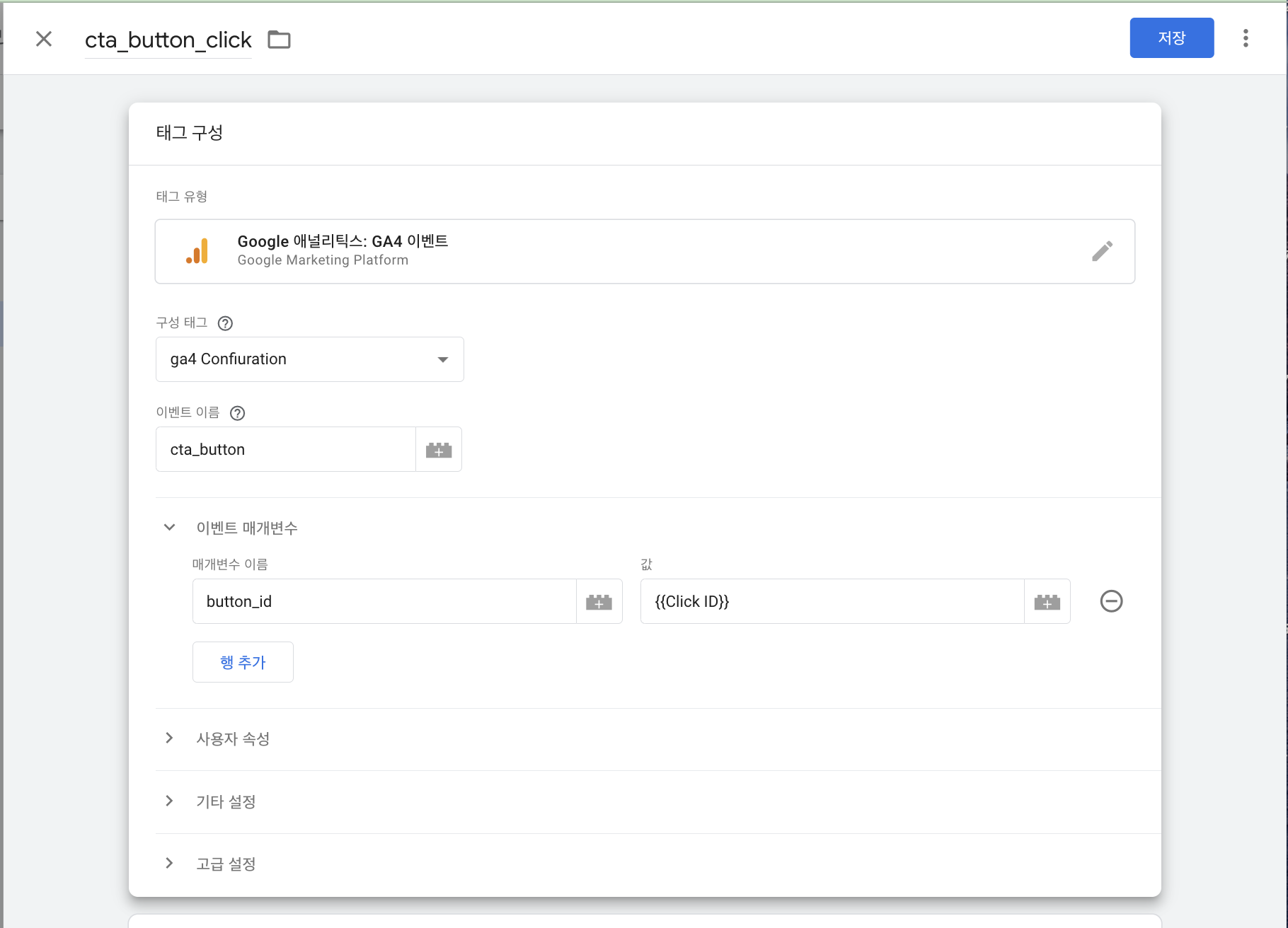Expand the 사용자 속성 section
1288x928 pixels.
click(x=169, y=738)
